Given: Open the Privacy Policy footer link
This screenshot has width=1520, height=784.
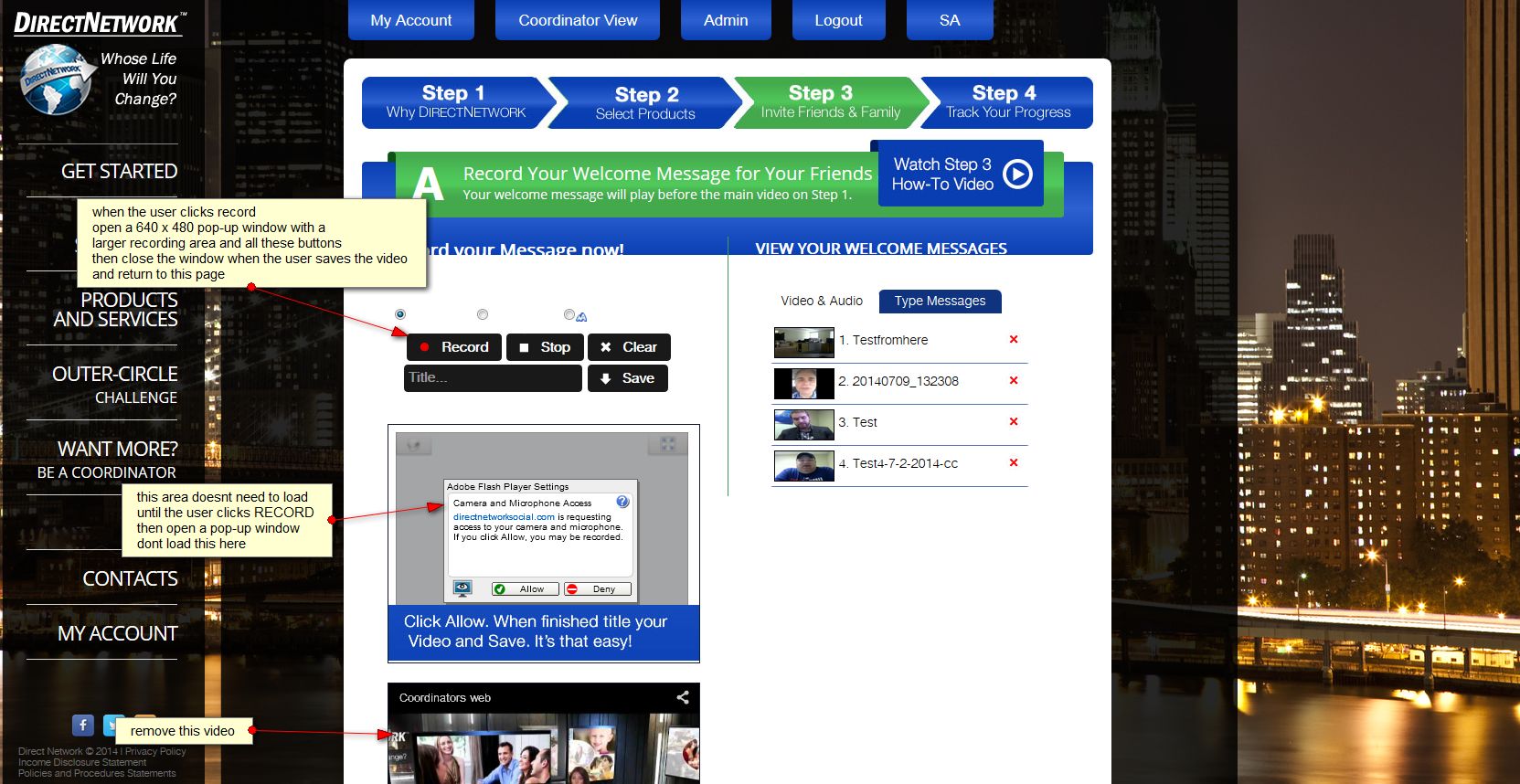Looking at the screenshot, I should click(x=155, y=751).
